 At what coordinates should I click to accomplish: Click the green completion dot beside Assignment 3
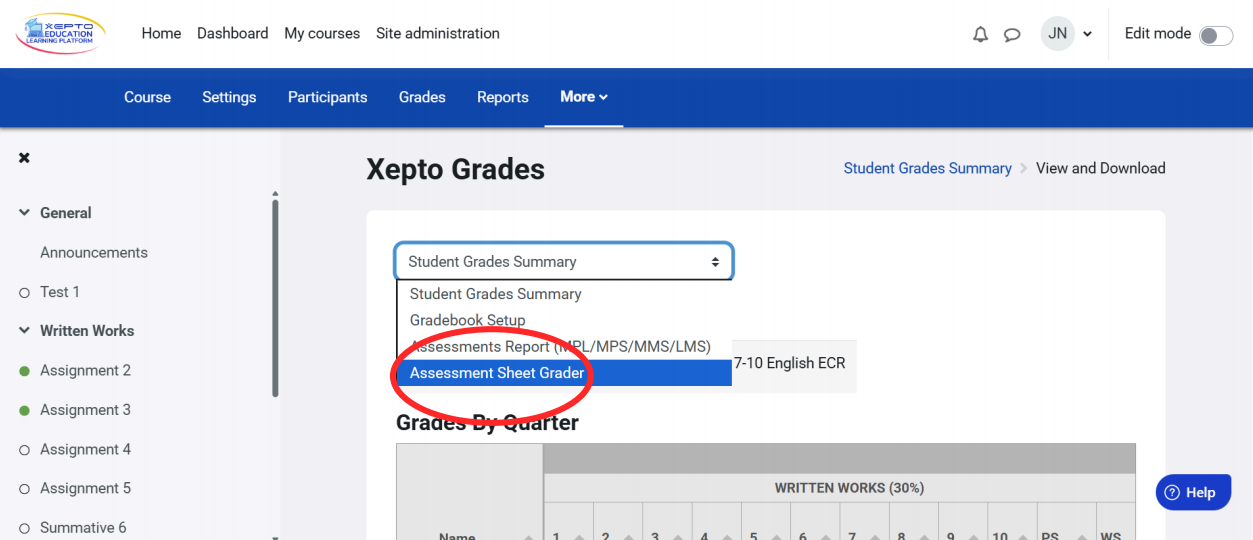coord(25,411)
